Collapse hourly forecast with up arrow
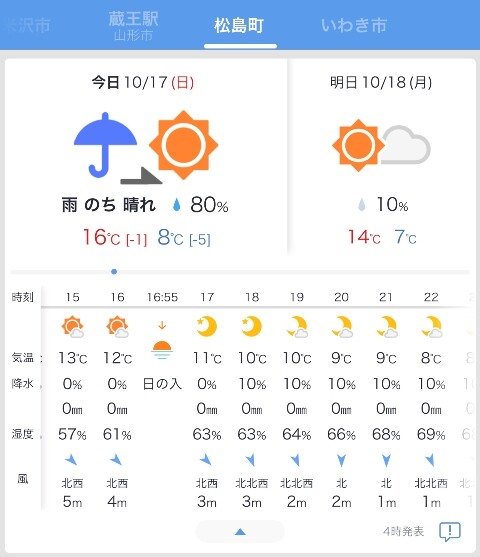 (240, 532)
